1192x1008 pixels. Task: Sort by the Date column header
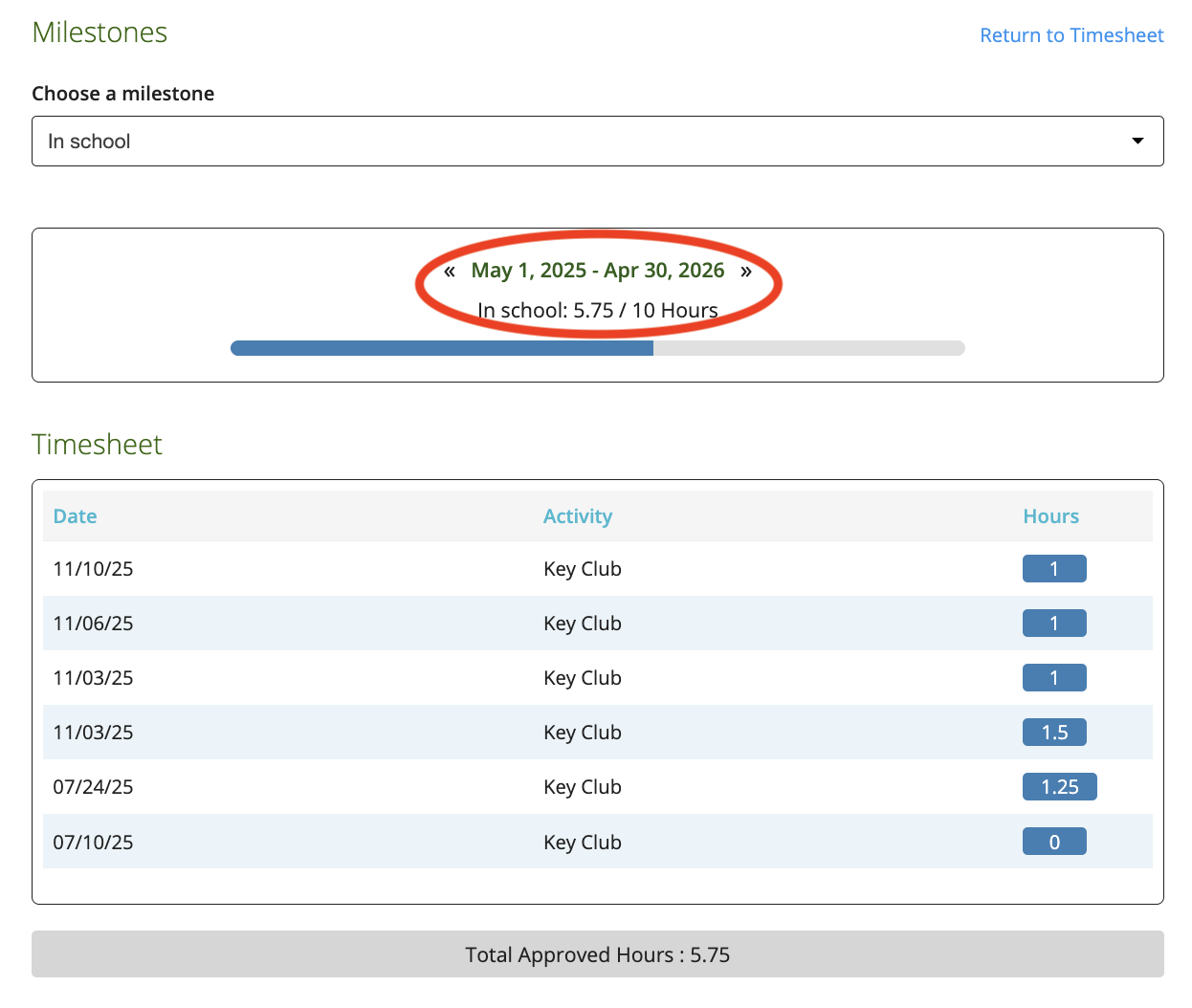coord(75,516)
